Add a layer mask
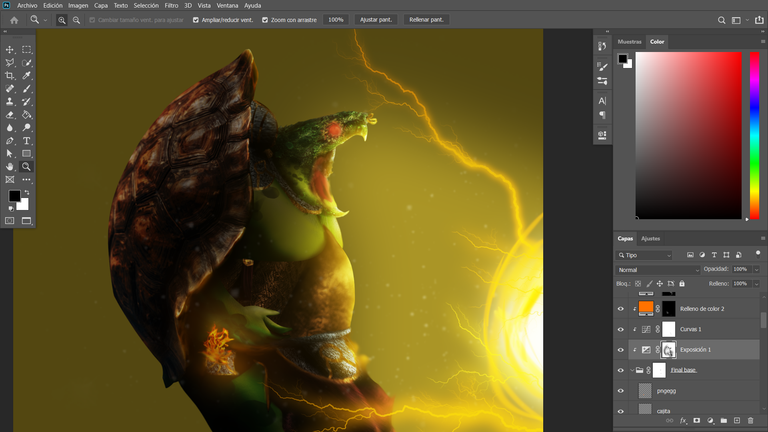The image size is (768, 432). click(x=696, y=421)
